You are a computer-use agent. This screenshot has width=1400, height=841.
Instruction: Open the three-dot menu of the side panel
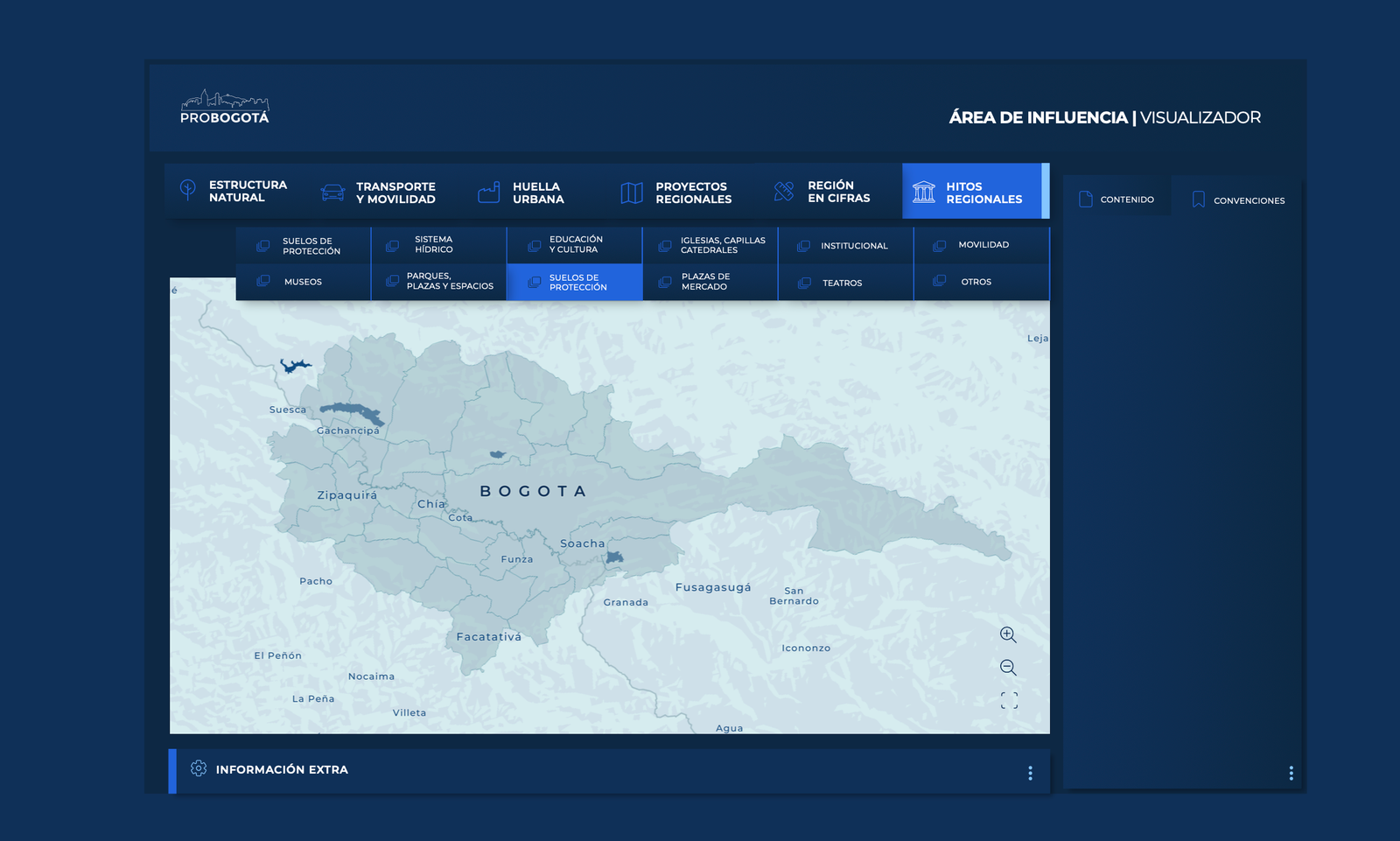[1291, 773]
